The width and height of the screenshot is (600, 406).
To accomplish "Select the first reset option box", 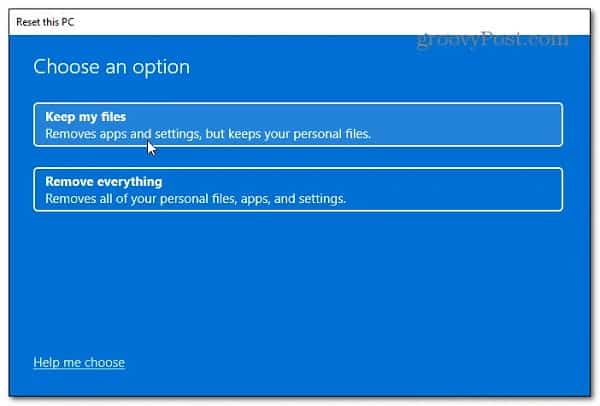I will tap(298, 124).
